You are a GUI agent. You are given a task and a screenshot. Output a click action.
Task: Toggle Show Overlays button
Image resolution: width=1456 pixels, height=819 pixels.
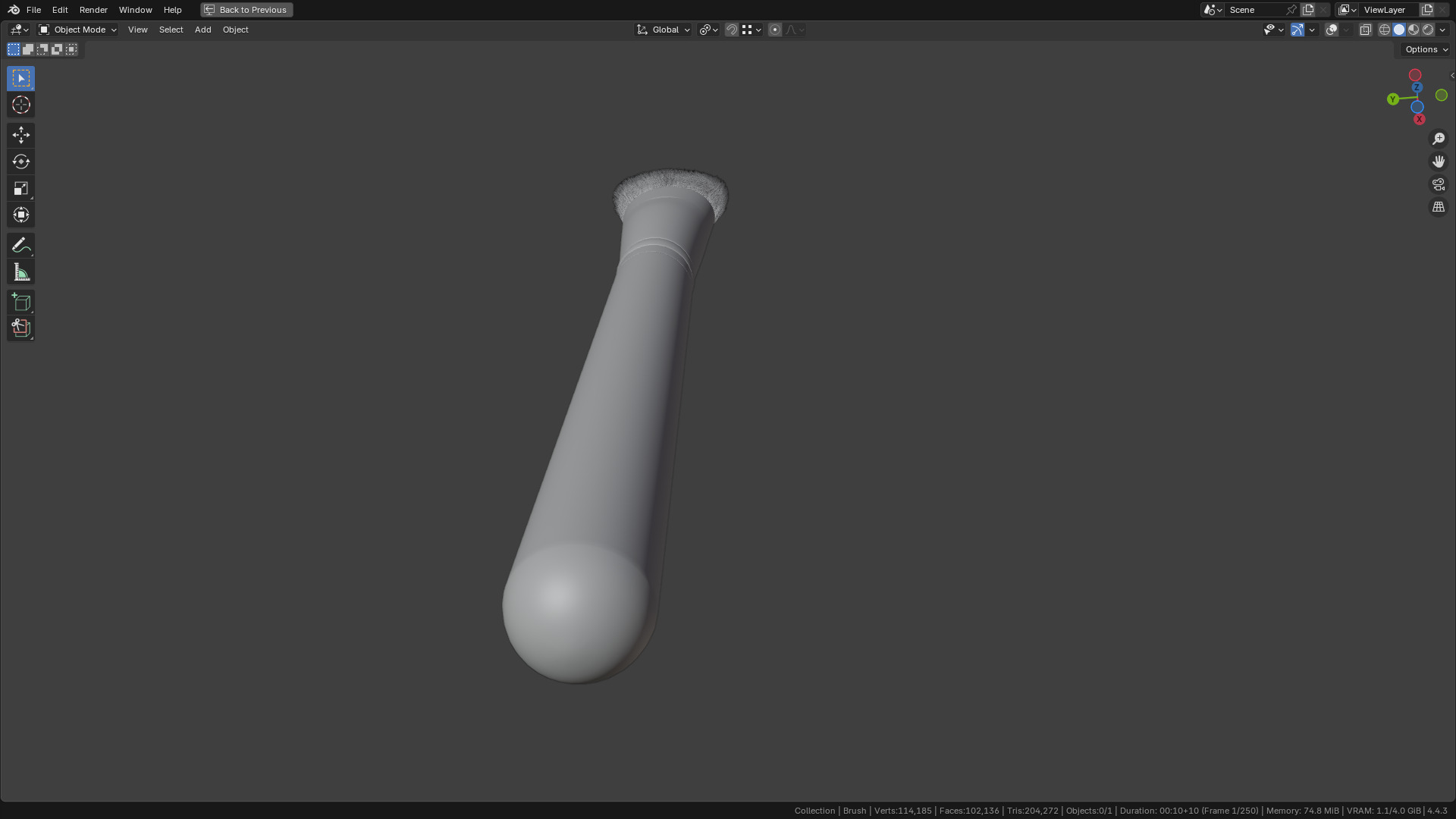pyautogui.click(x=1332, y=30)
